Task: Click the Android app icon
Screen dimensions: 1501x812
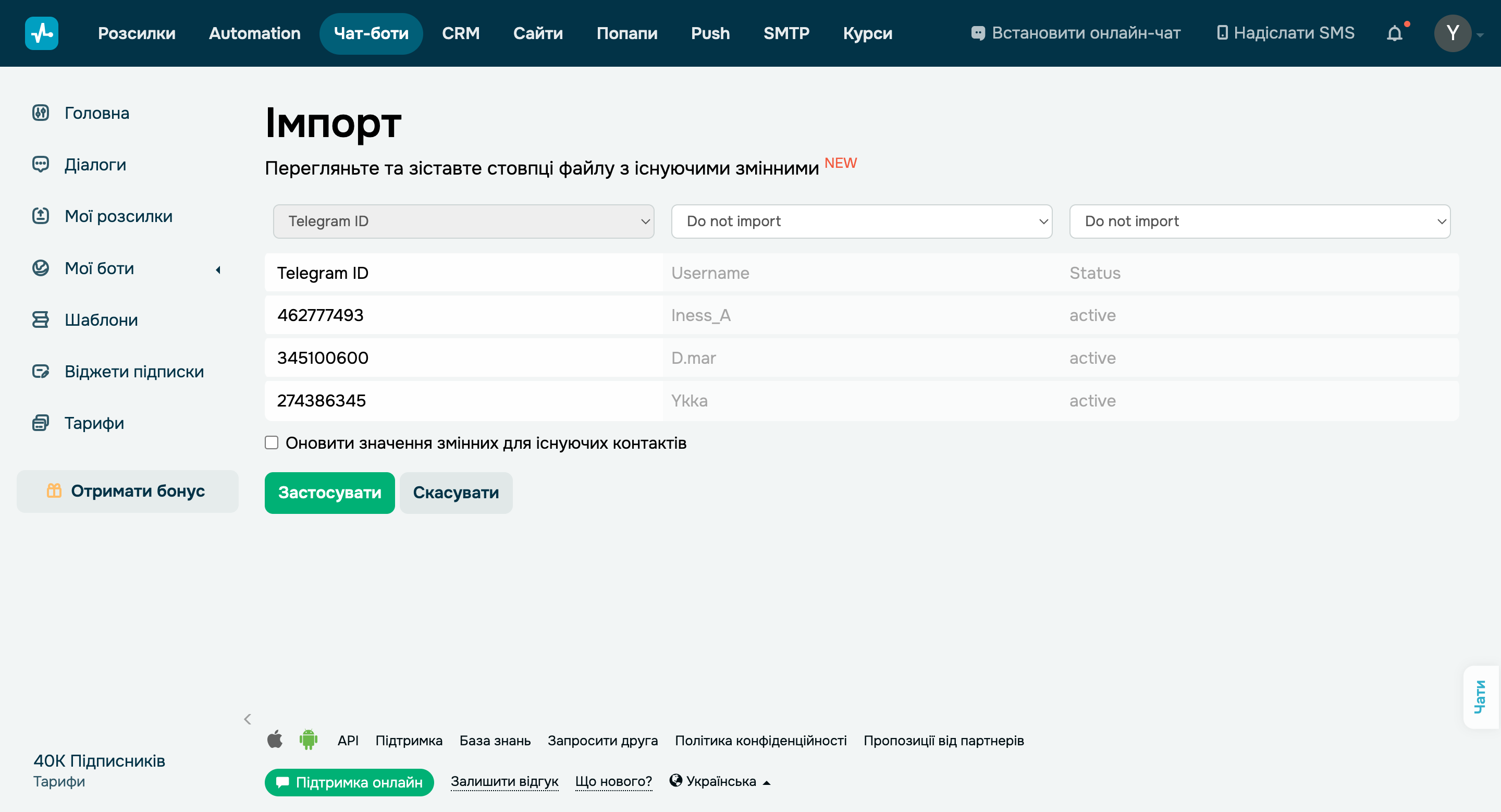Action: (x=308, y=740)
